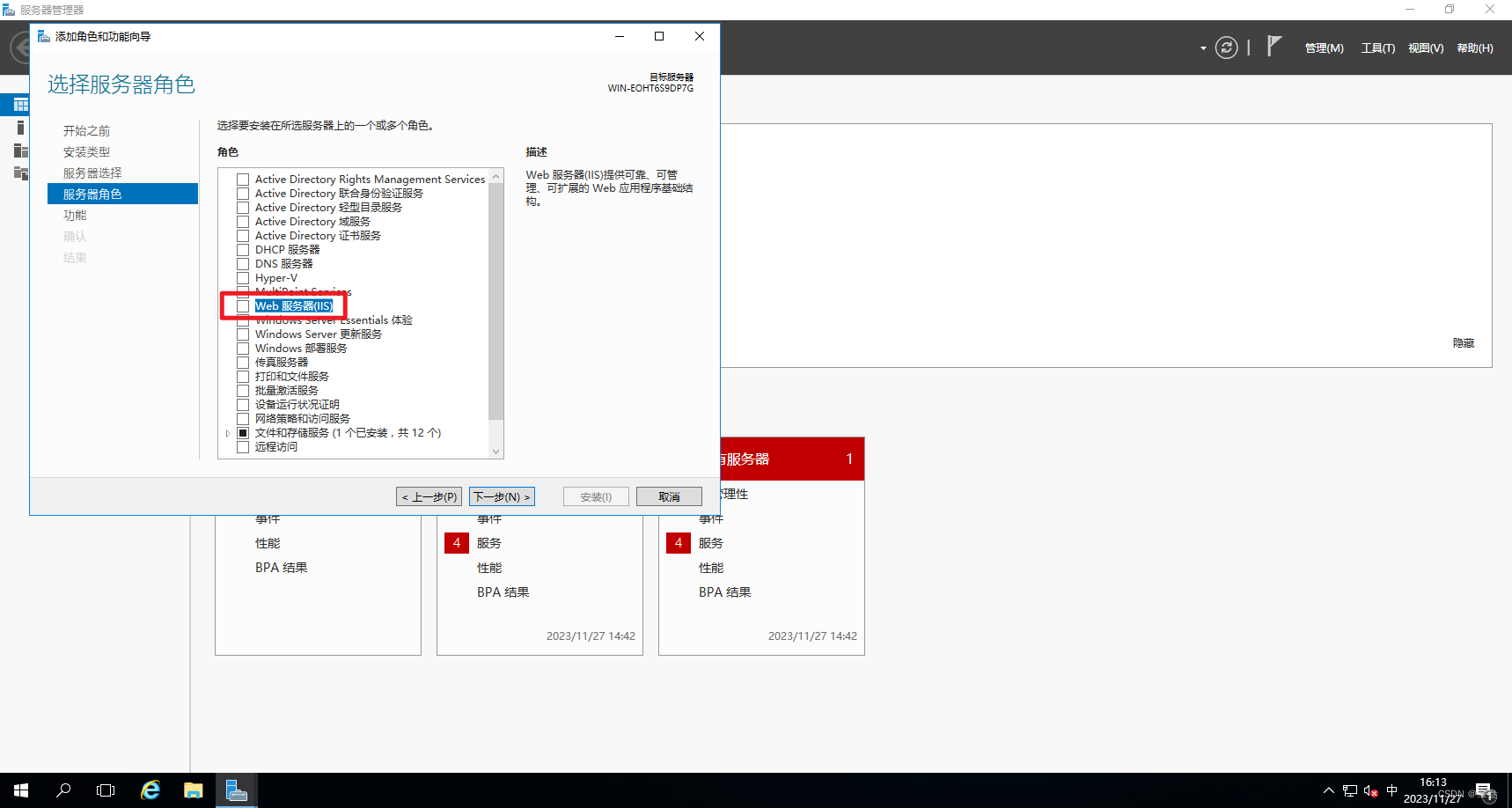1512x808 pixels.
Task: Open the Dashboard icon in left sidebar
Action: coord(20,105)
